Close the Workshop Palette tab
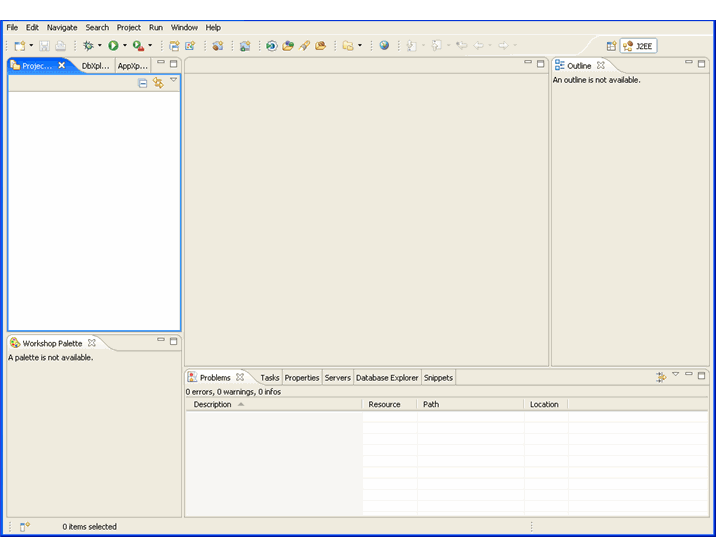This screenshot has width=716, height=537. click(x=92, y=342)
